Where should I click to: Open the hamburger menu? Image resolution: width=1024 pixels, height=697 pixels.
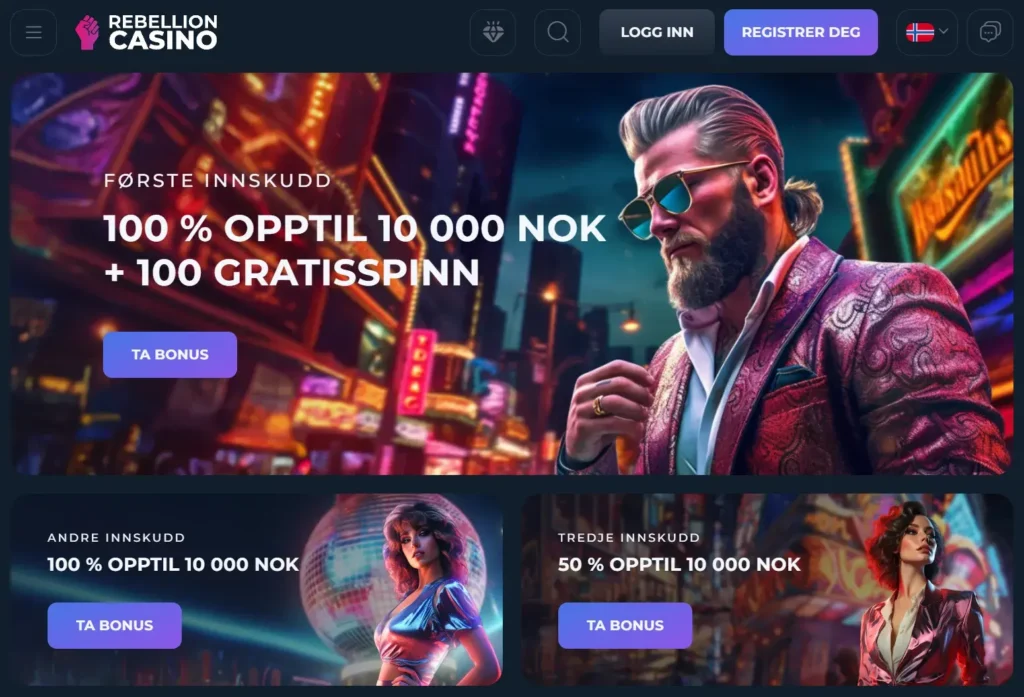33,32
